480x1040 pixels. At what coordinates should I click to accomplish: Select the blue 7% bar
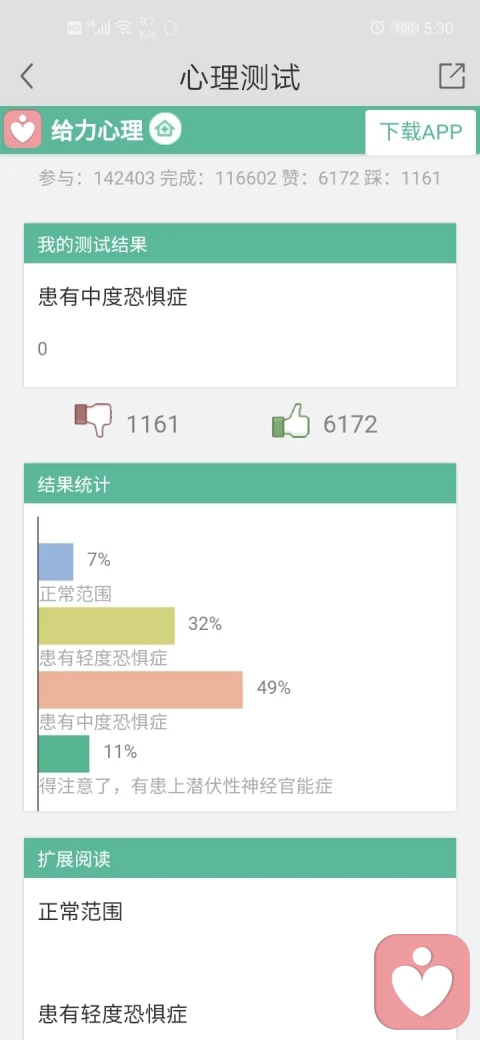coord(56,562)
